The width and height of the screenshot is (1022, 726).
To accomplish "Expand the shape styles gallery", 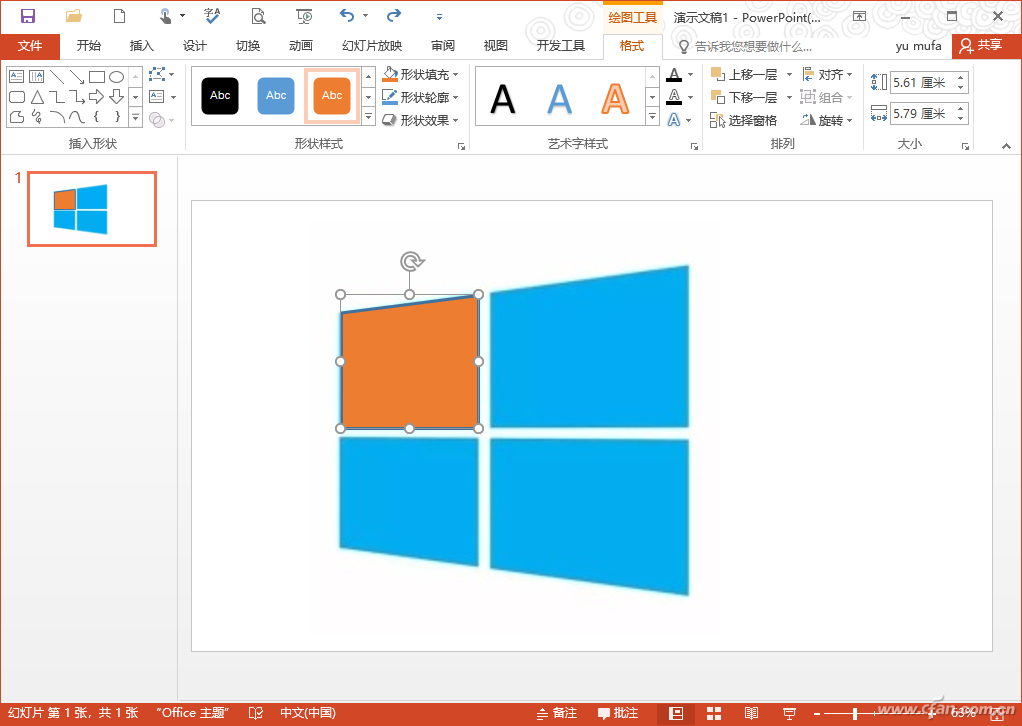I will click(x=369, y=117).
